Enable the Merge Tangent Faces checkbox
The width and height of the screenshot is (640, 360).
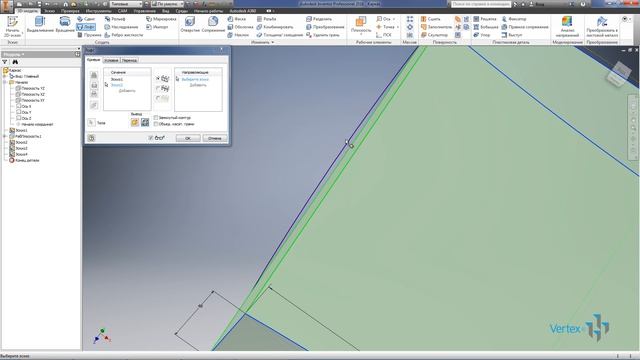pos(156,124)
